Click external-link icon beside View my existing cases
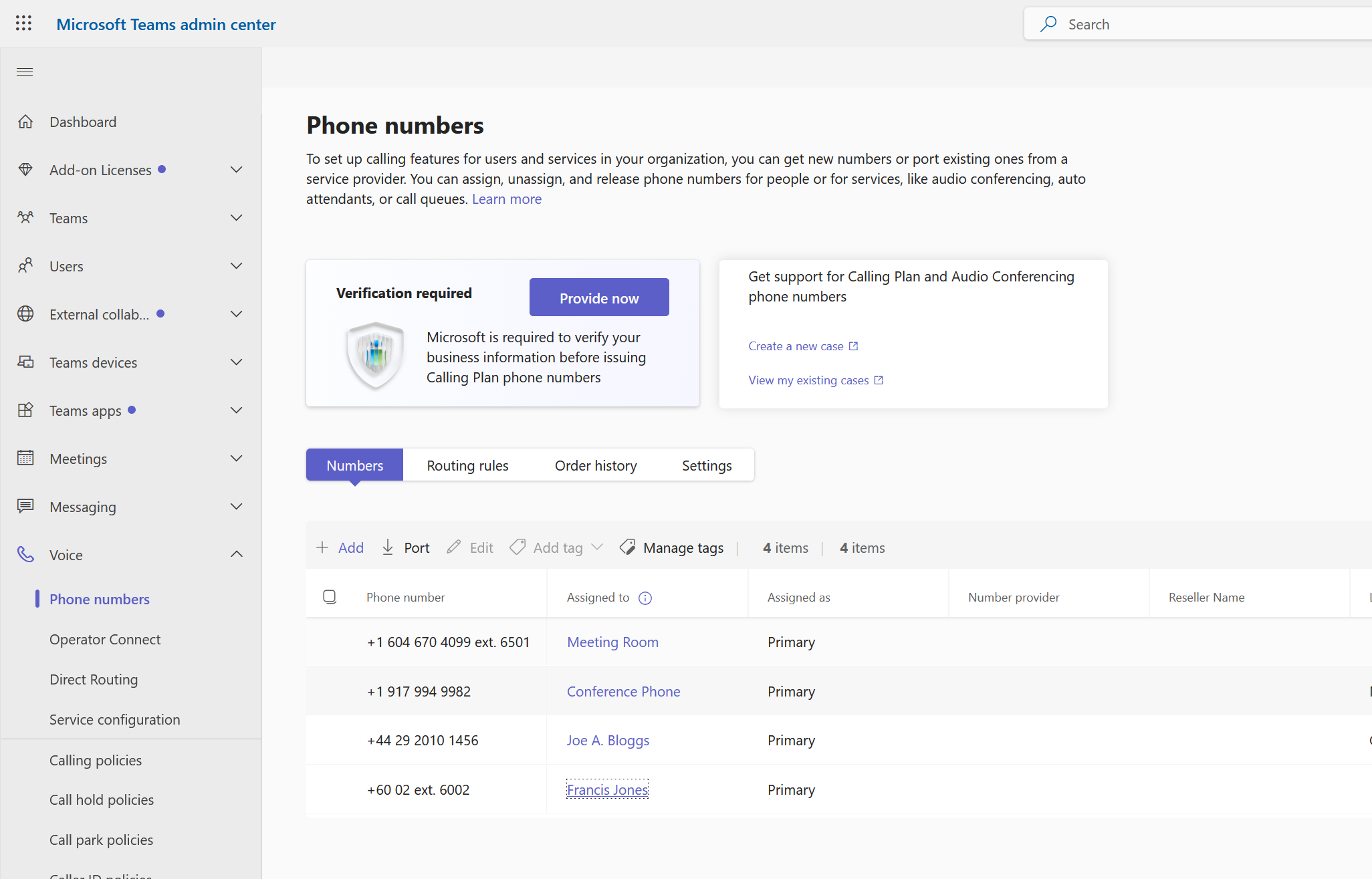Image resolution: width=1372 pixels, height=879 pixels. coord(879,380)
